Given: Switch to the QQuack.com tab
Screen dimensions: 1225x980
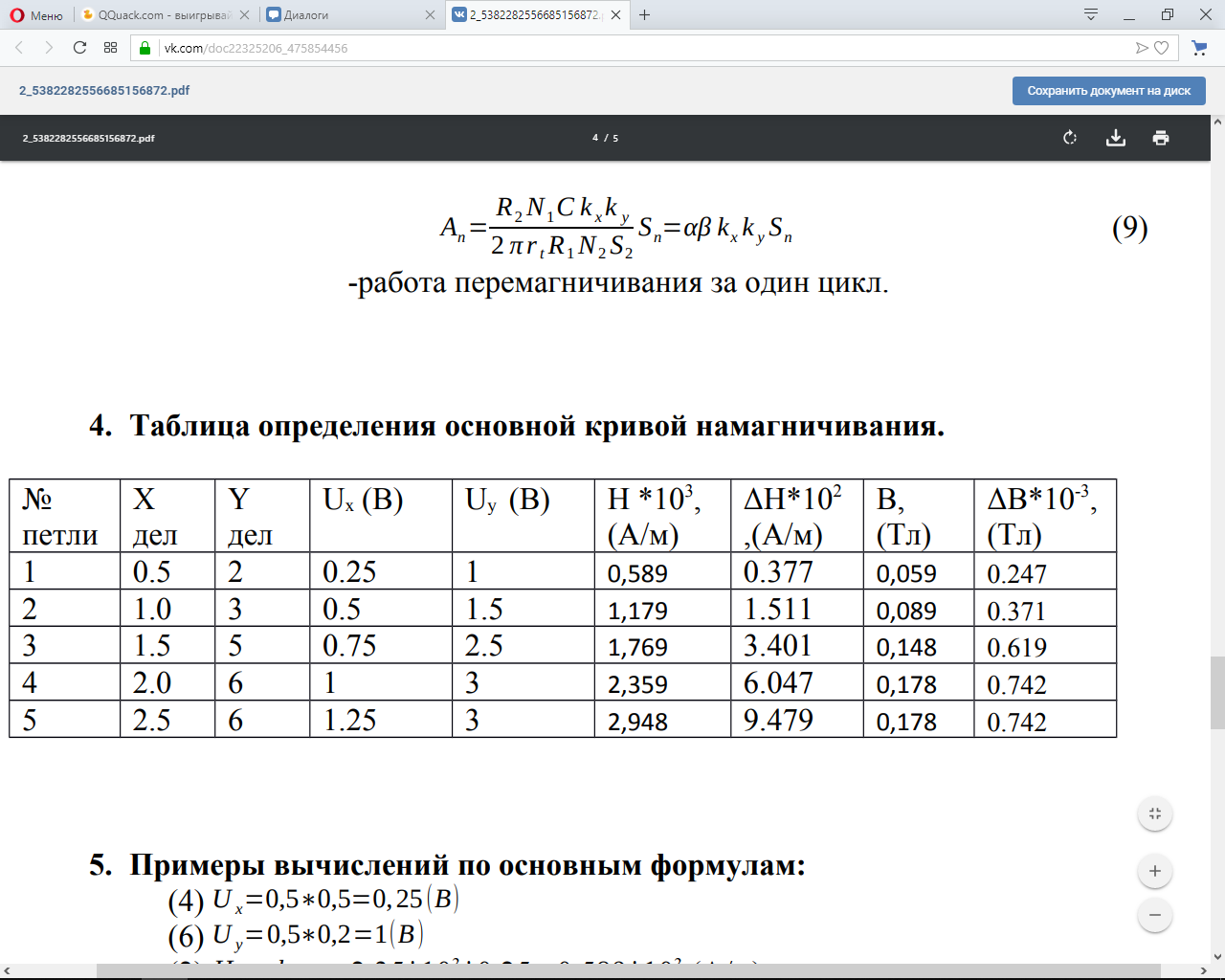Looking at the screenshot, I should click(164, 15).
